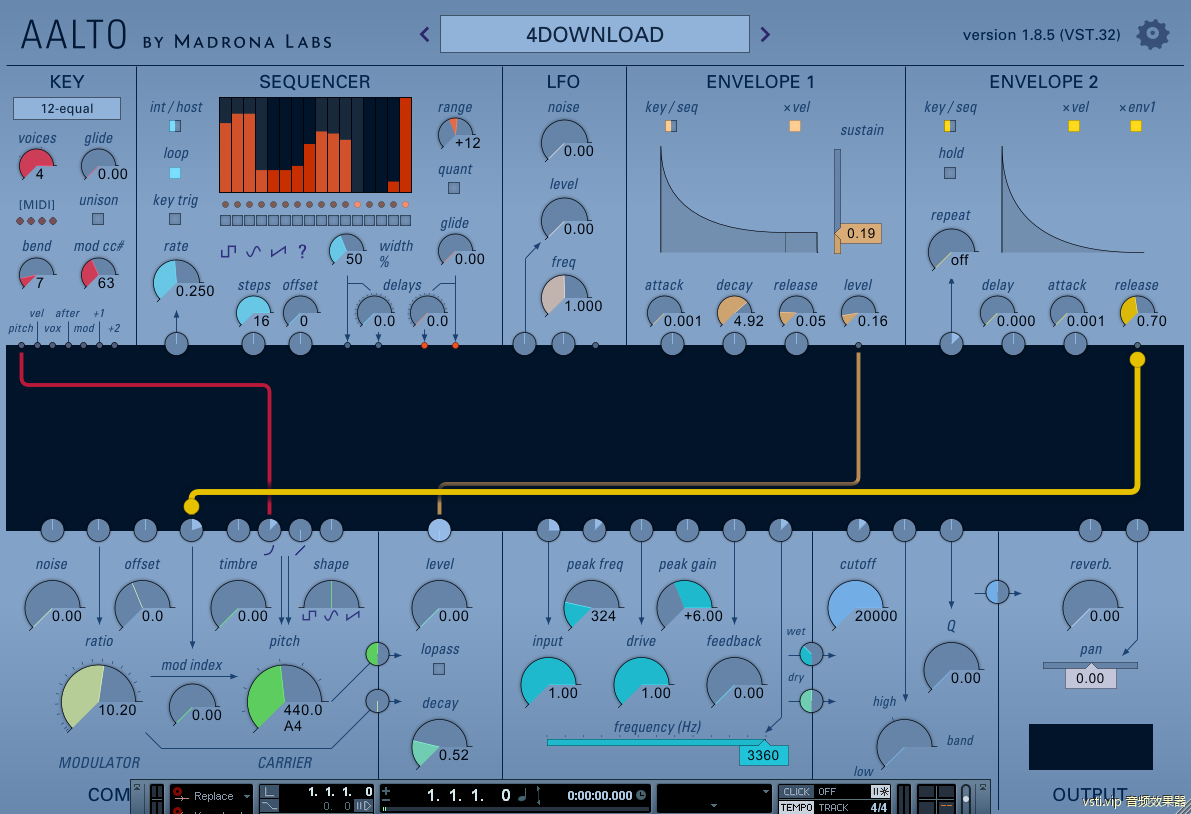The width and height of the screenshot is (1191, 814).
Task: Select the sine wave sequencer preset icon
Action: pyautogui.click(x=254, y=251)
